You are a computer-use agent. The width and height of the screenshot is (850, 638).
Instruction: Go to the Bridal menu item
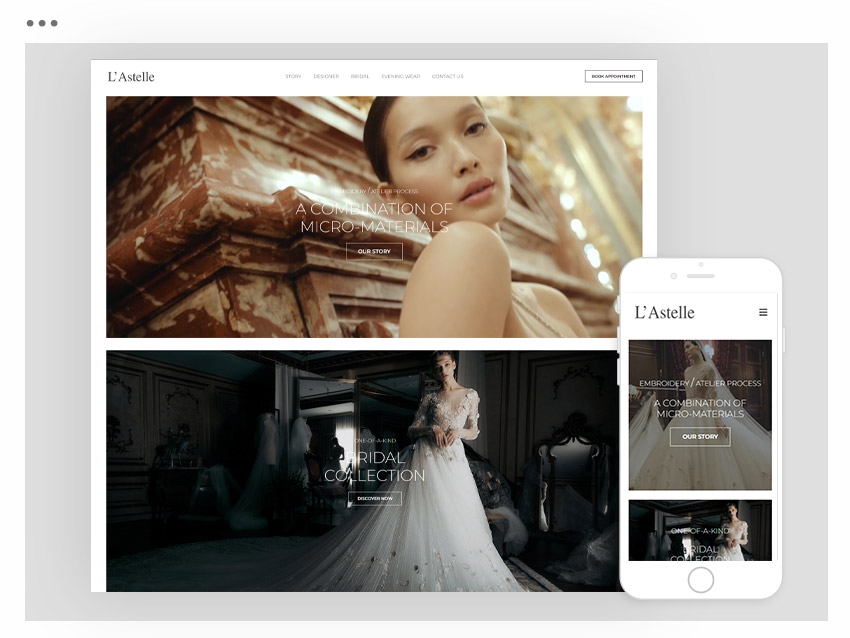pyautogui.click(x=360, y=76)
